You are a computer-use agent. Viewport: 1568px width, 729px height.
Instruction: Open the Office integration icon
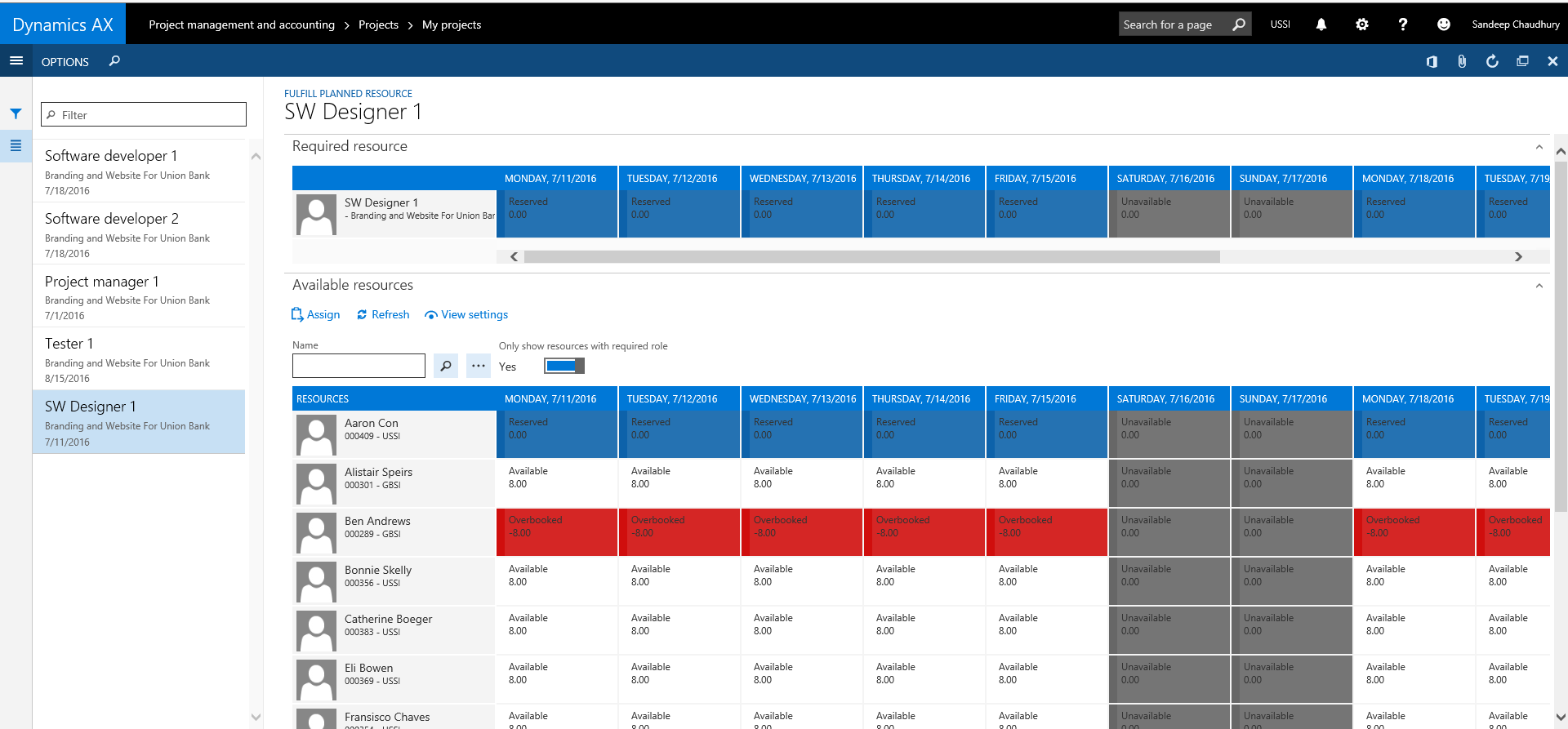(x=1432, y=61)
